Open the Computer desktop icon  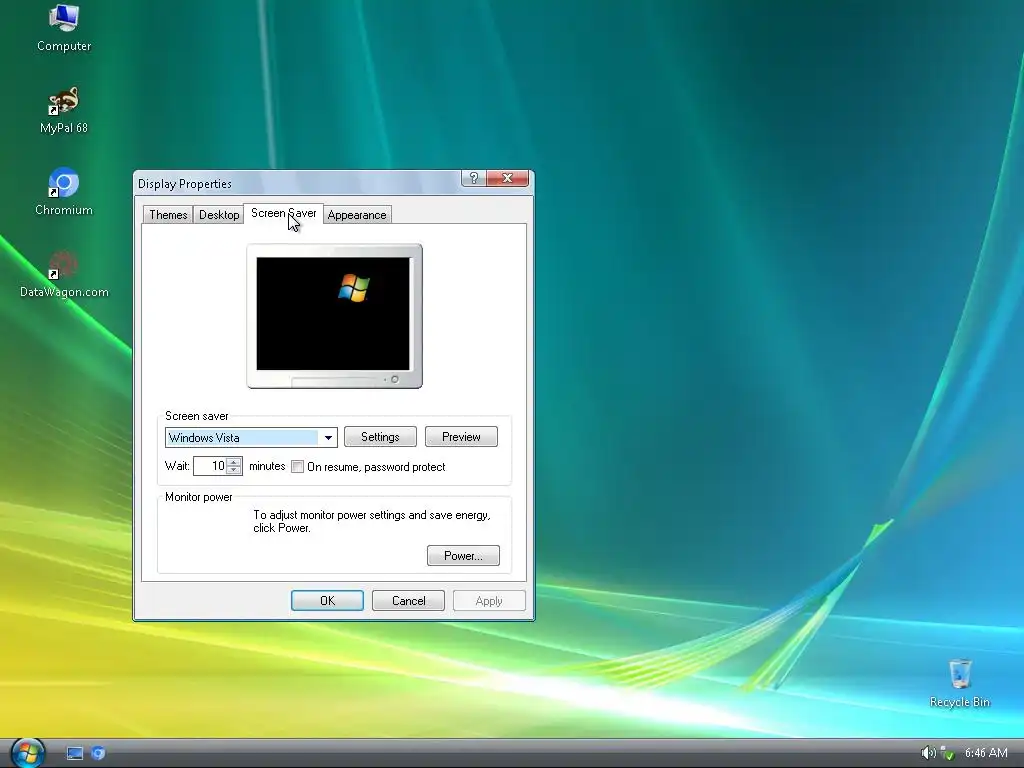click(63, 27)
